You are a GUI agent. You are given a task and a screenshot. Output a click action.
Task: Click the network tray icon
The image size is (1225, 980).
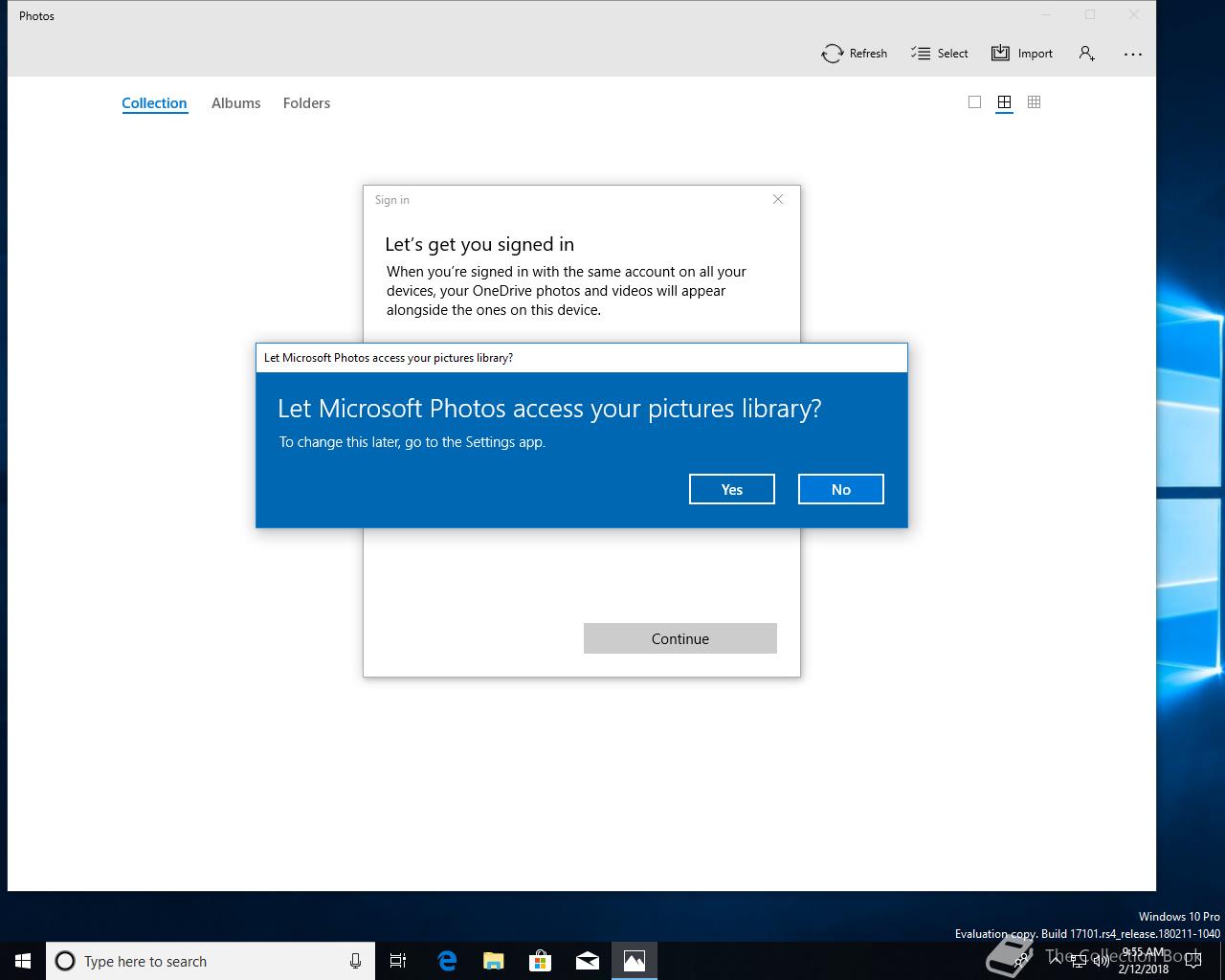coord(1079,961)
